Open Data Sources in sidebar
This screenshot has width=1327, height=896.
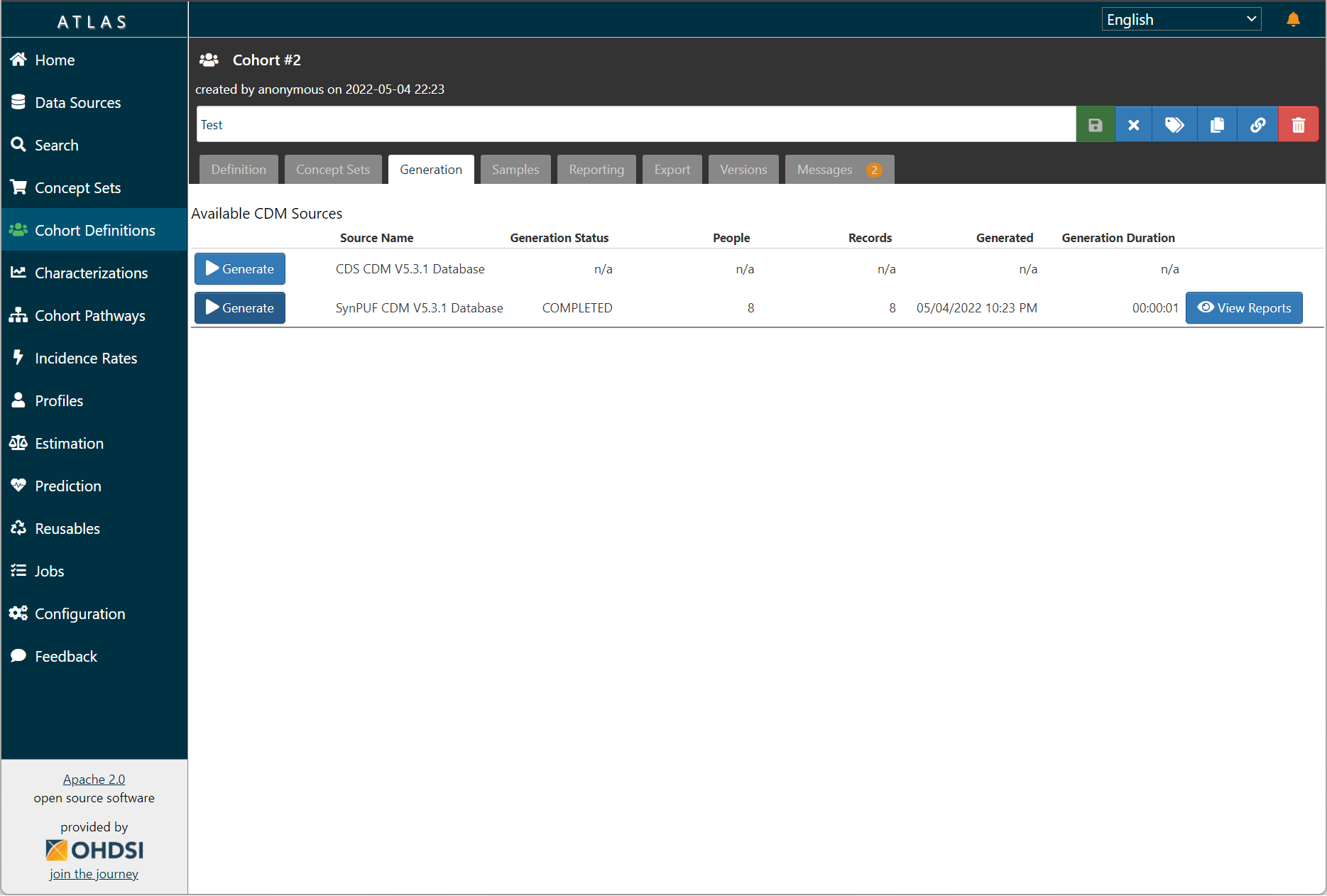(94, 102)
